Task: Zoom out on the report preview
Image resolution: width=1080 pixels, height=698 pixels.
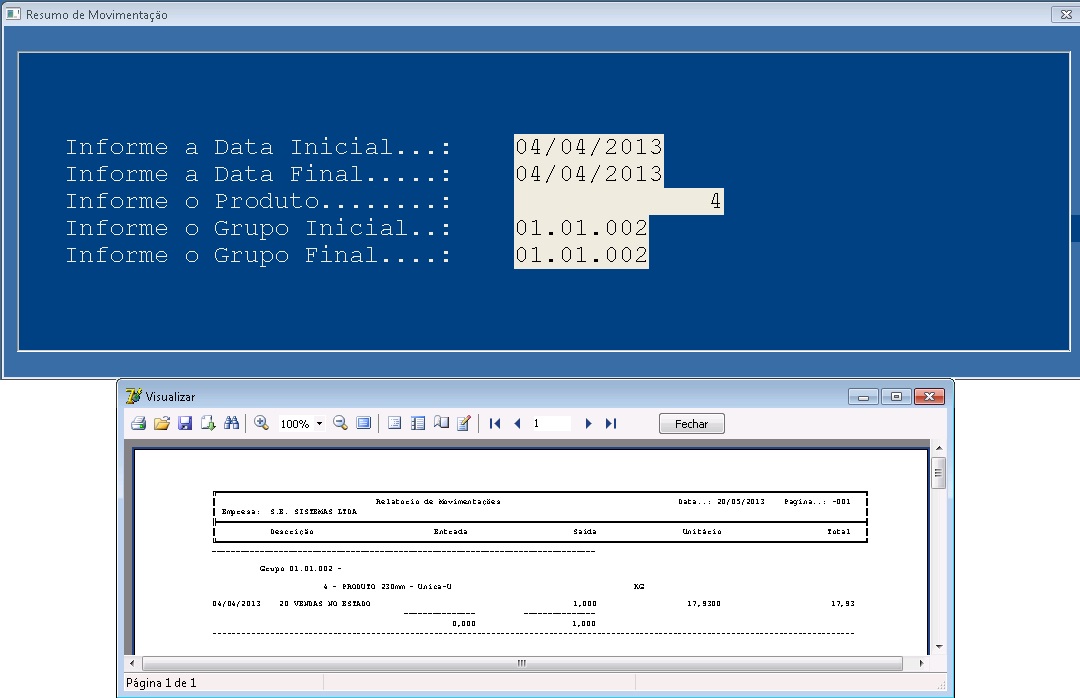Action: point(340,424)
